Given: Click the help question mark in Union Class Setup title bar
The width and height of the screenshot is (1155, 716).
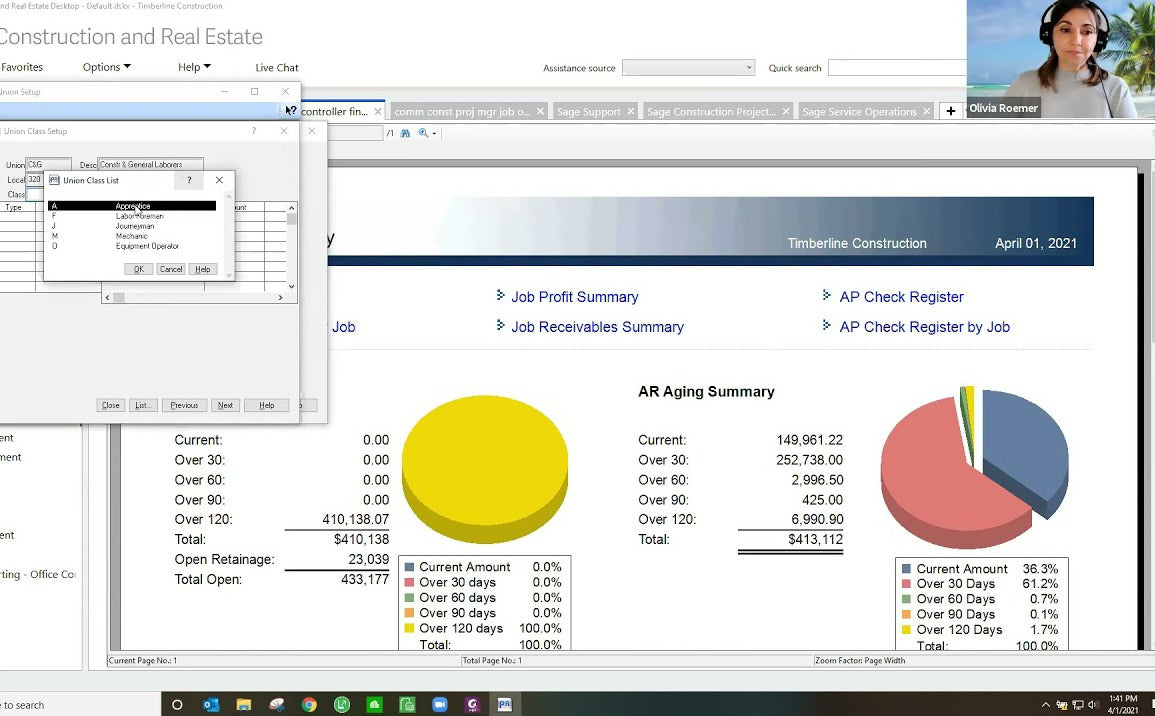Looking at the screenshot, I should pos(254,131).
